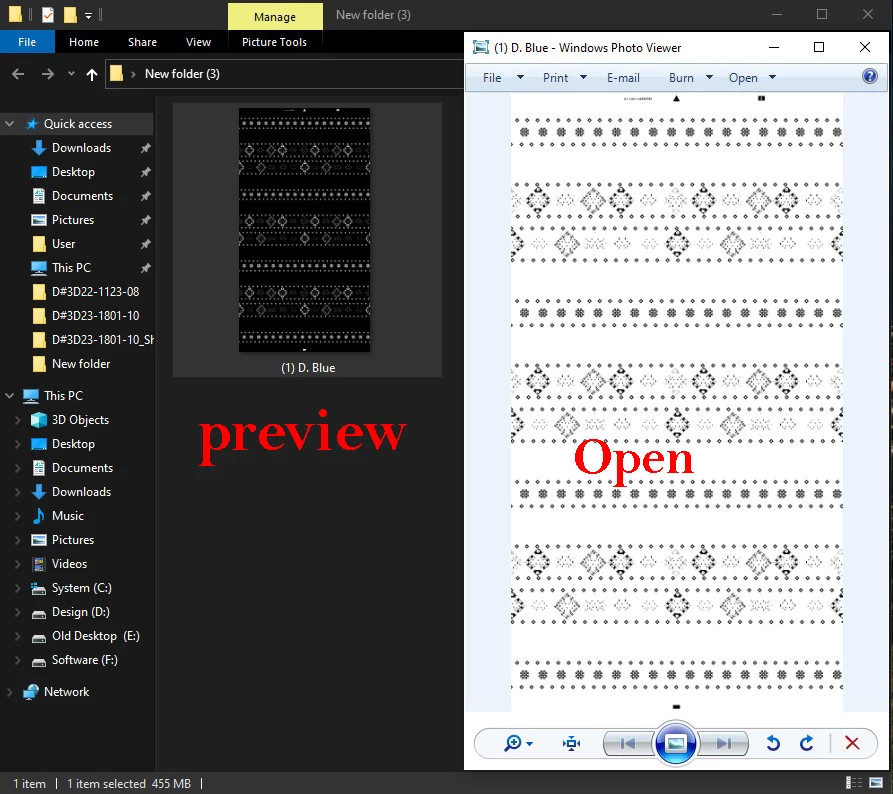Viewport: 893px width, 794px height.
Task: Click the Explorer back arrow
Action: (x=18, y=74)
